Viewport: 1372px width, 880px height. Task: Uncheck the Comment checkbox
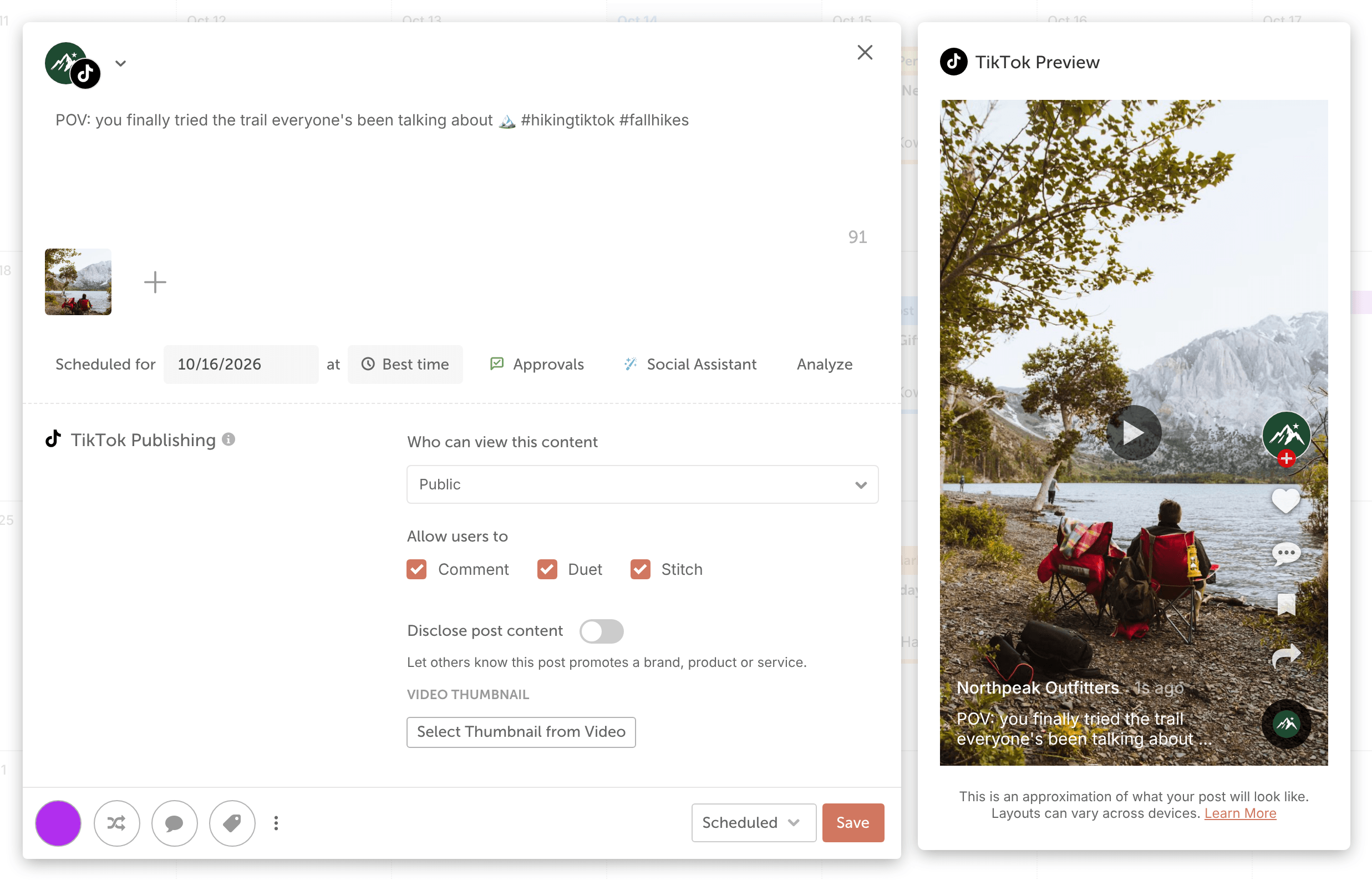click(x=416, y=569)
